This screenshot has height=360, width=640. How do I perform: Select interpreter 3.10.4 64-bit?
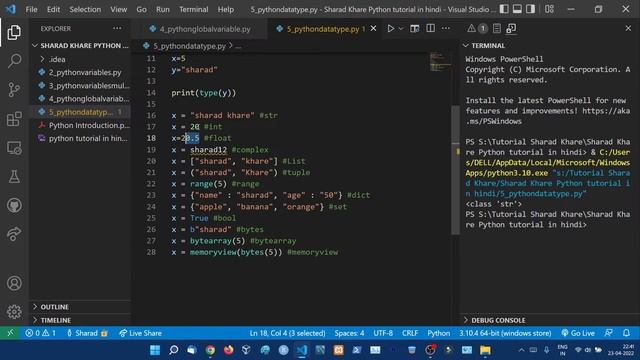[x=505, y=333]
